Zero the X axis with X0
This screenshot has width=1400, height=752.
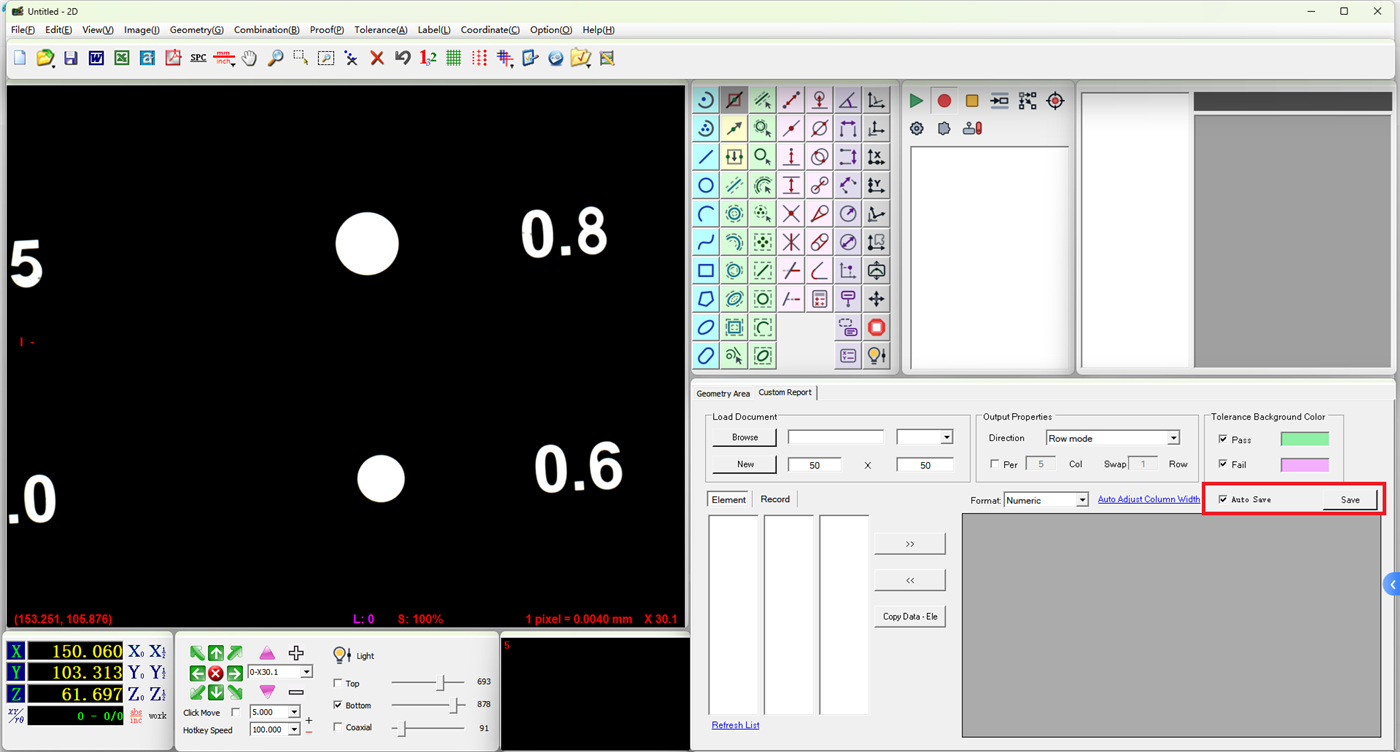[x=135, y=652]
